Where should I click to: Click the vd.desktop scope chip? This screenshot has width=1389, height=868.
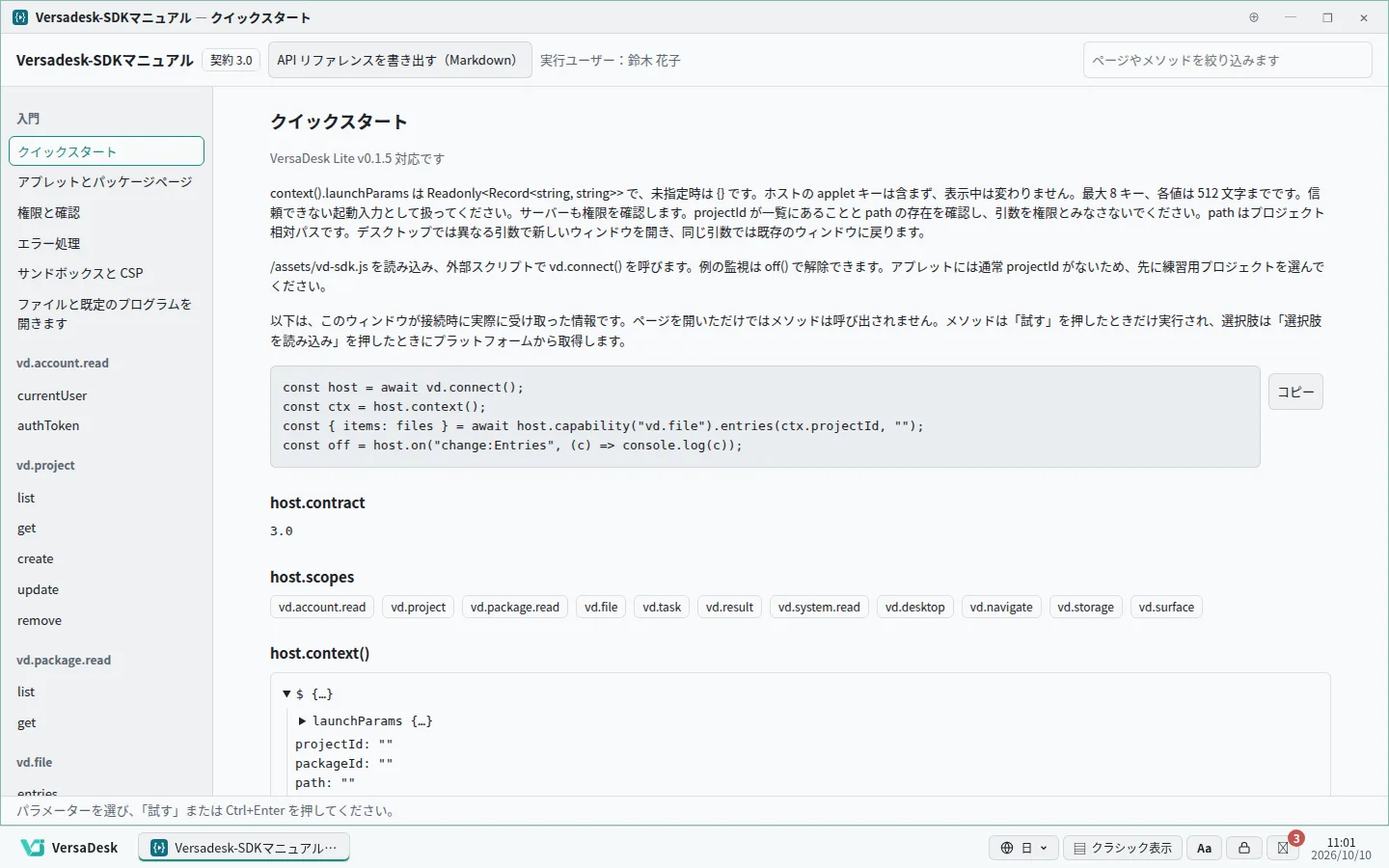[x=915, y=607]
